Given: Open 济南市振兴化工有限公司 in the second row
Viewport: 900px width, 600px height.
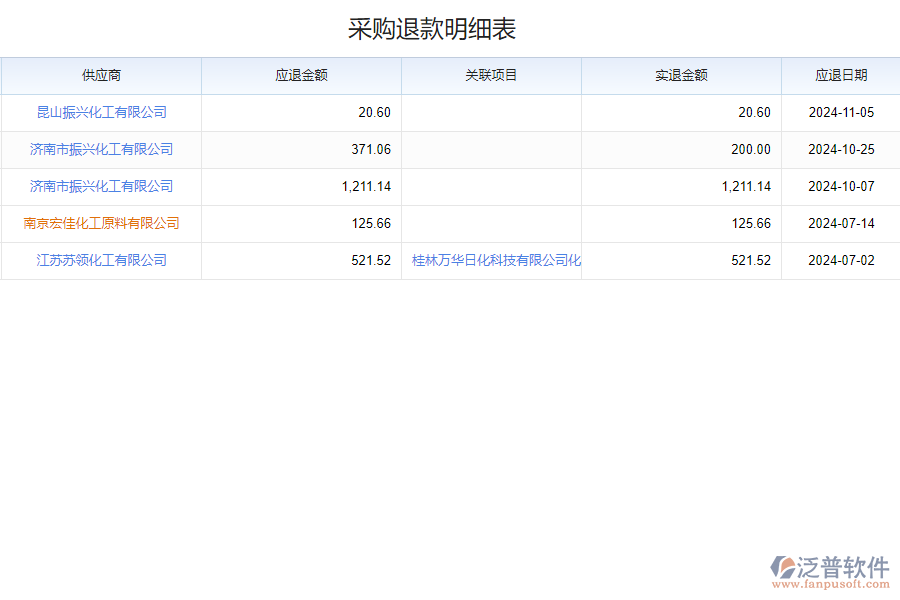Looking at the screenshot, I should pyautogui.click(x=102, y=149).
